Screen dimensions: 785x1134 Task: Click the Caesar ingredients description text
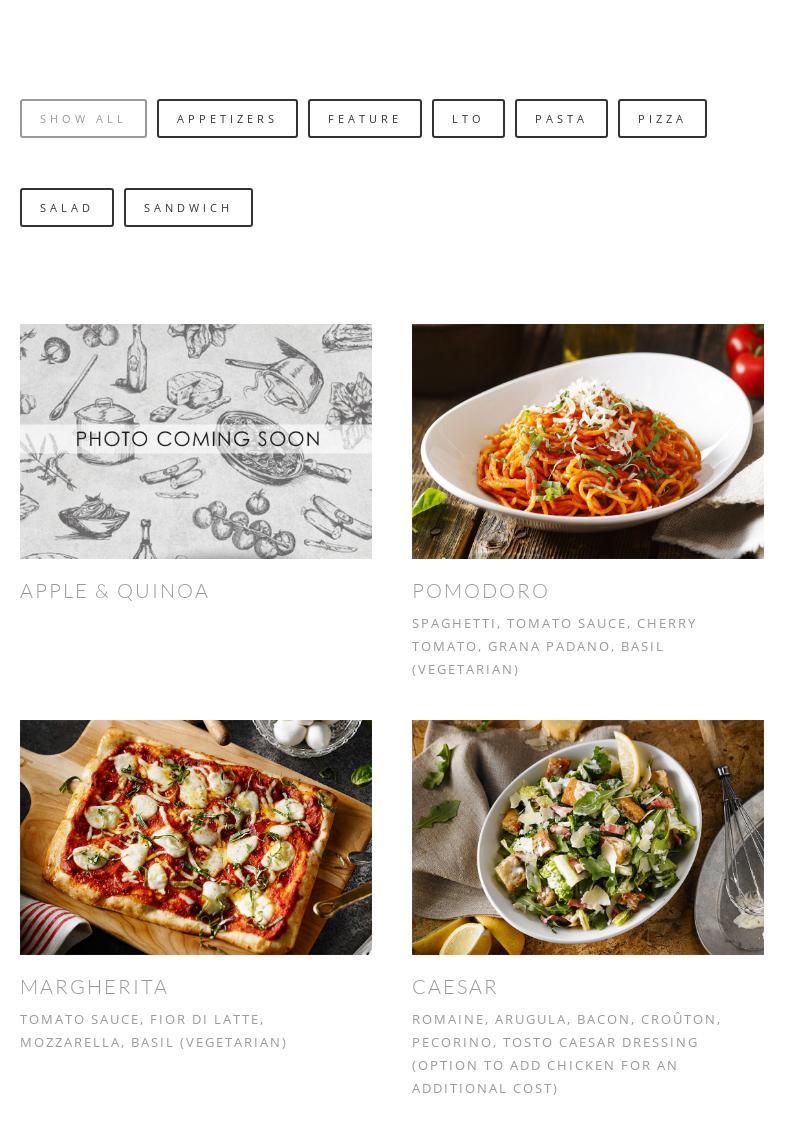tap(567, 1054)
